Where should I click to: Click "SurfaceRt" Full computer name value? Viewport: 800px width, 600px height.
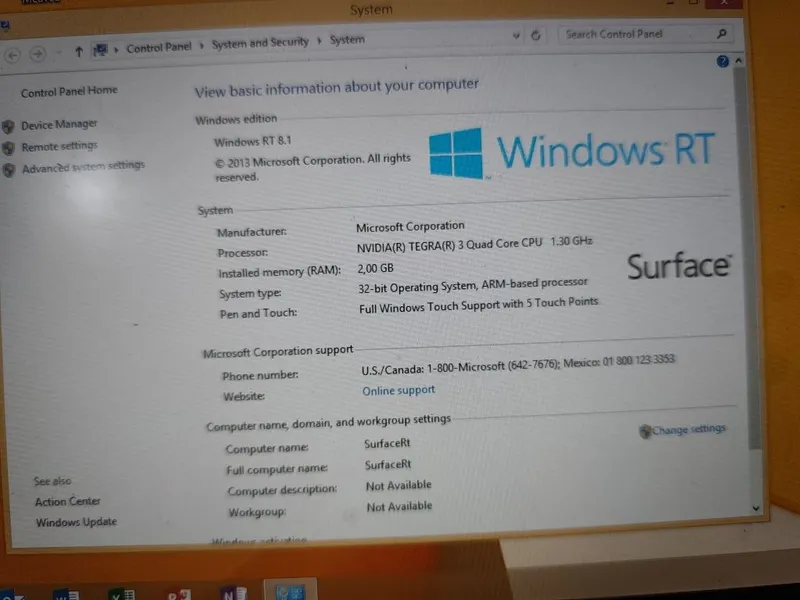click(388, 464)
